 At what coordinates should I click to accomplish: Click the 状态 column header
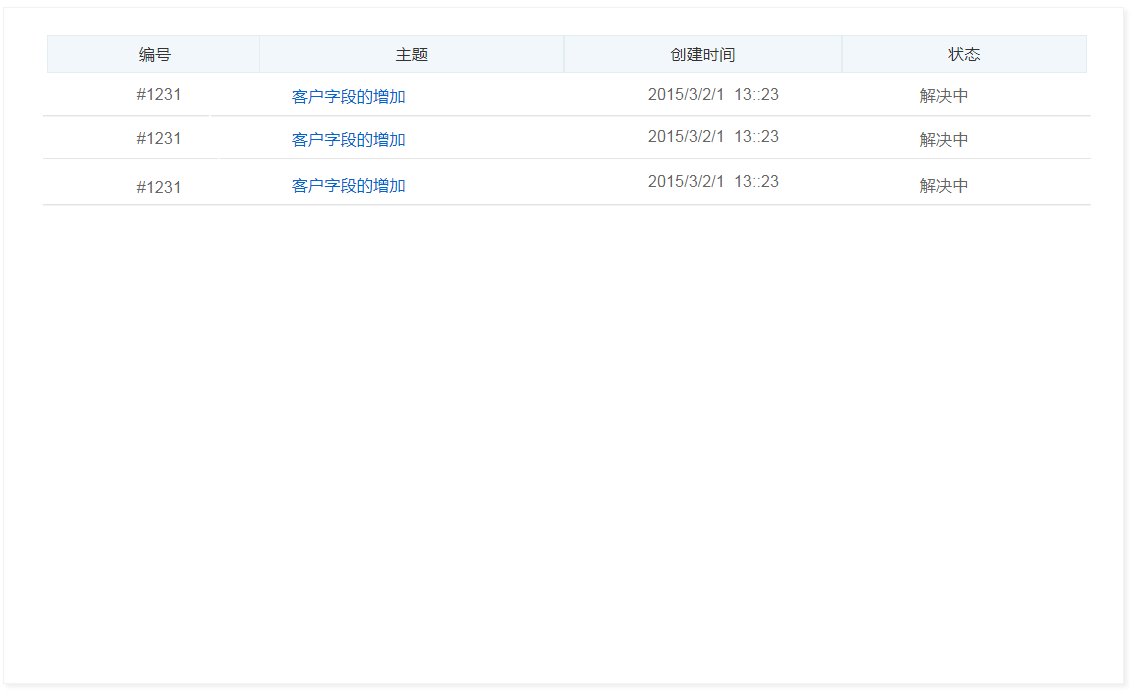tap(963, 54)
